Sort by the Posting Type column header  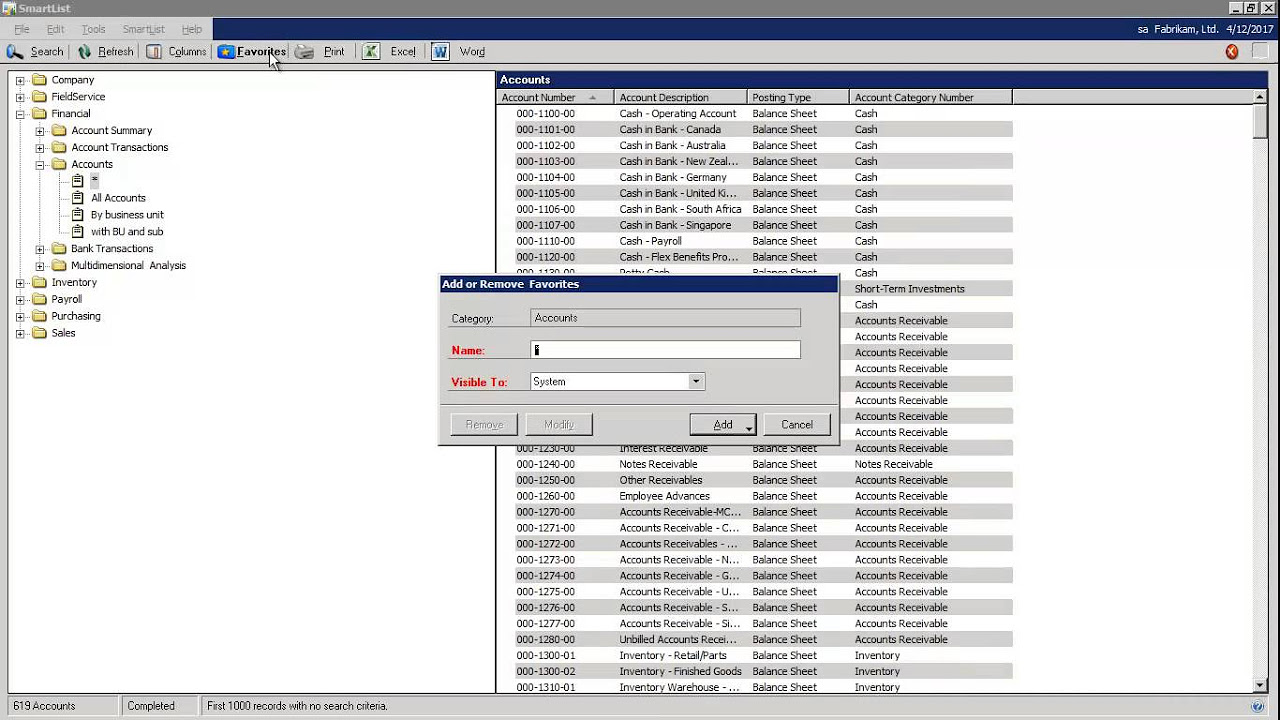click(x=798, y=98)
